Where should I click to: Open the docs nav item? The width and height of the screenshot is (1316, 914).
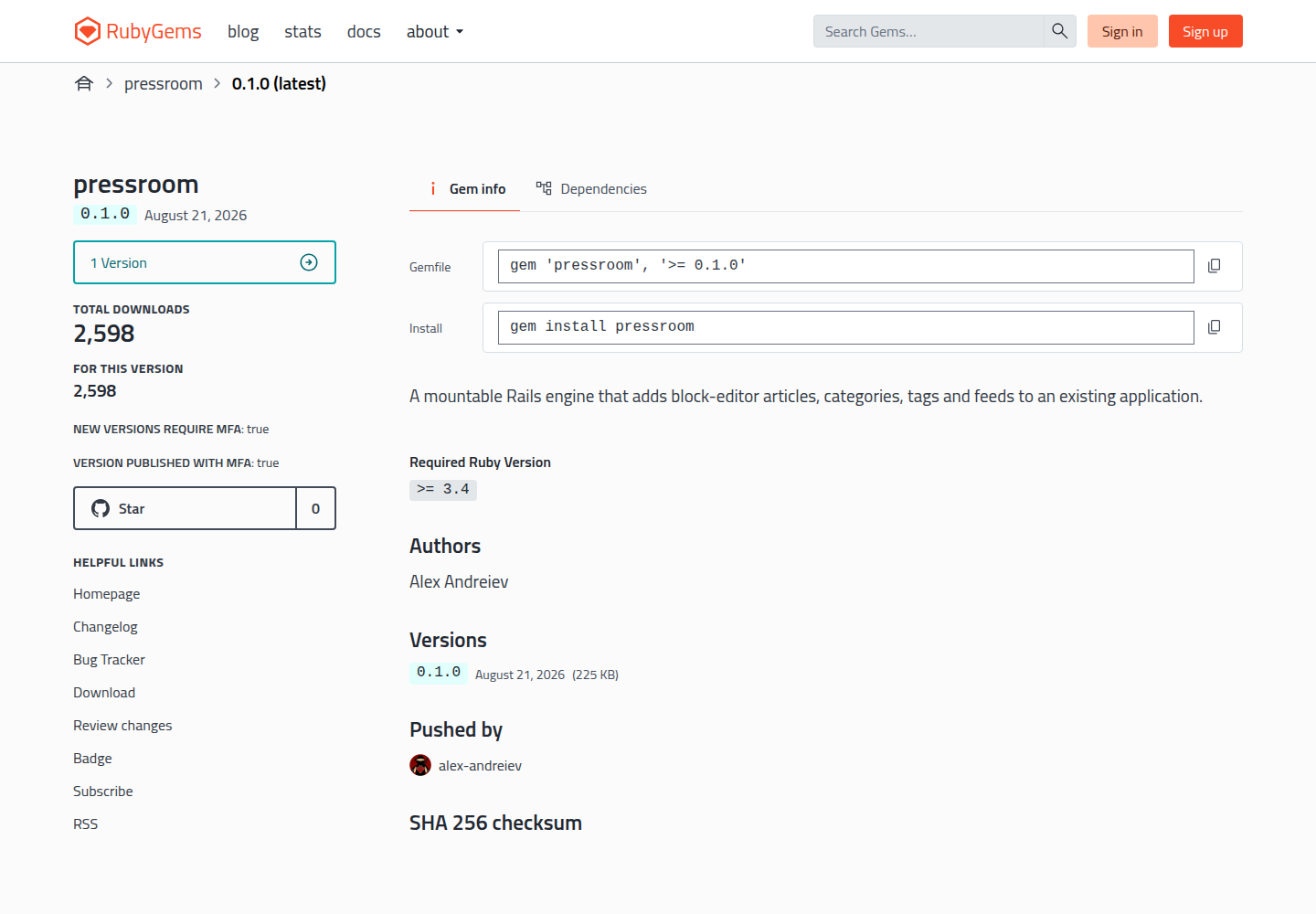click(x=364, y=32)
